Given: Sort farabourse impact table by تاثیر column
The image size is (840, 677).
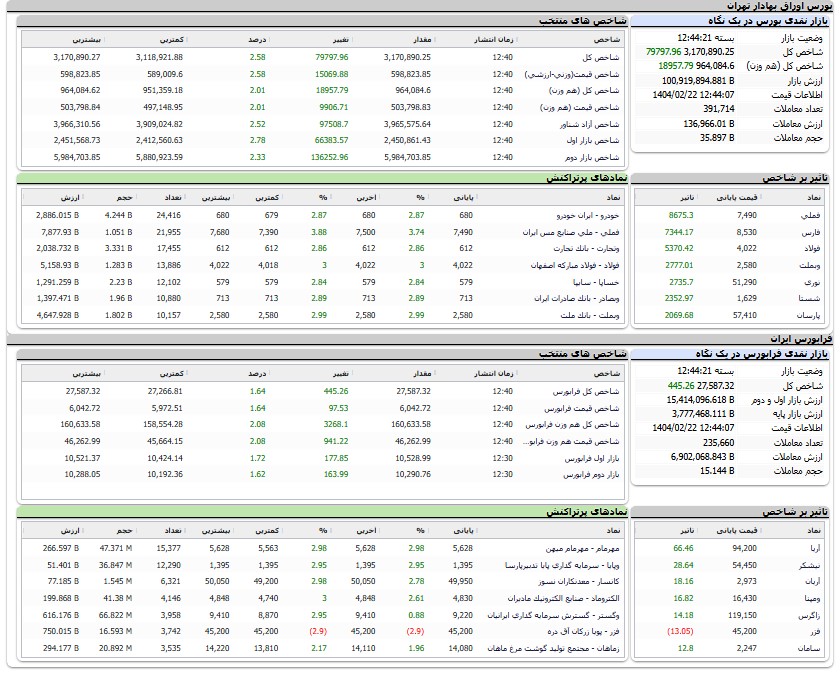Looking at the screenshot, I should pyautogui.click(x=687, y=531).
